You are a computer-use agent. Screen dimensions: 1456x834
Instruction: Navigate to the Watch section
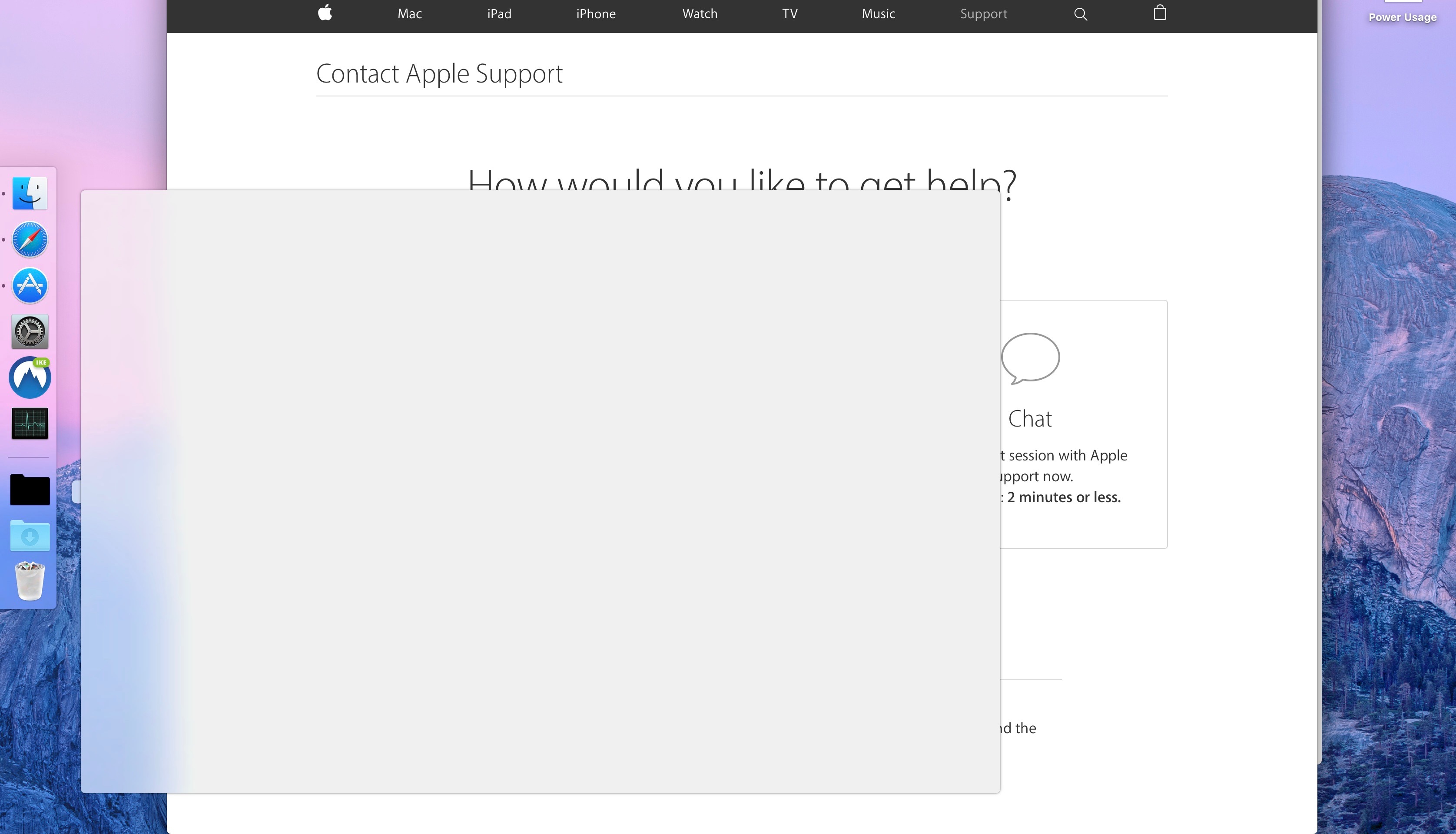[700, 14]
